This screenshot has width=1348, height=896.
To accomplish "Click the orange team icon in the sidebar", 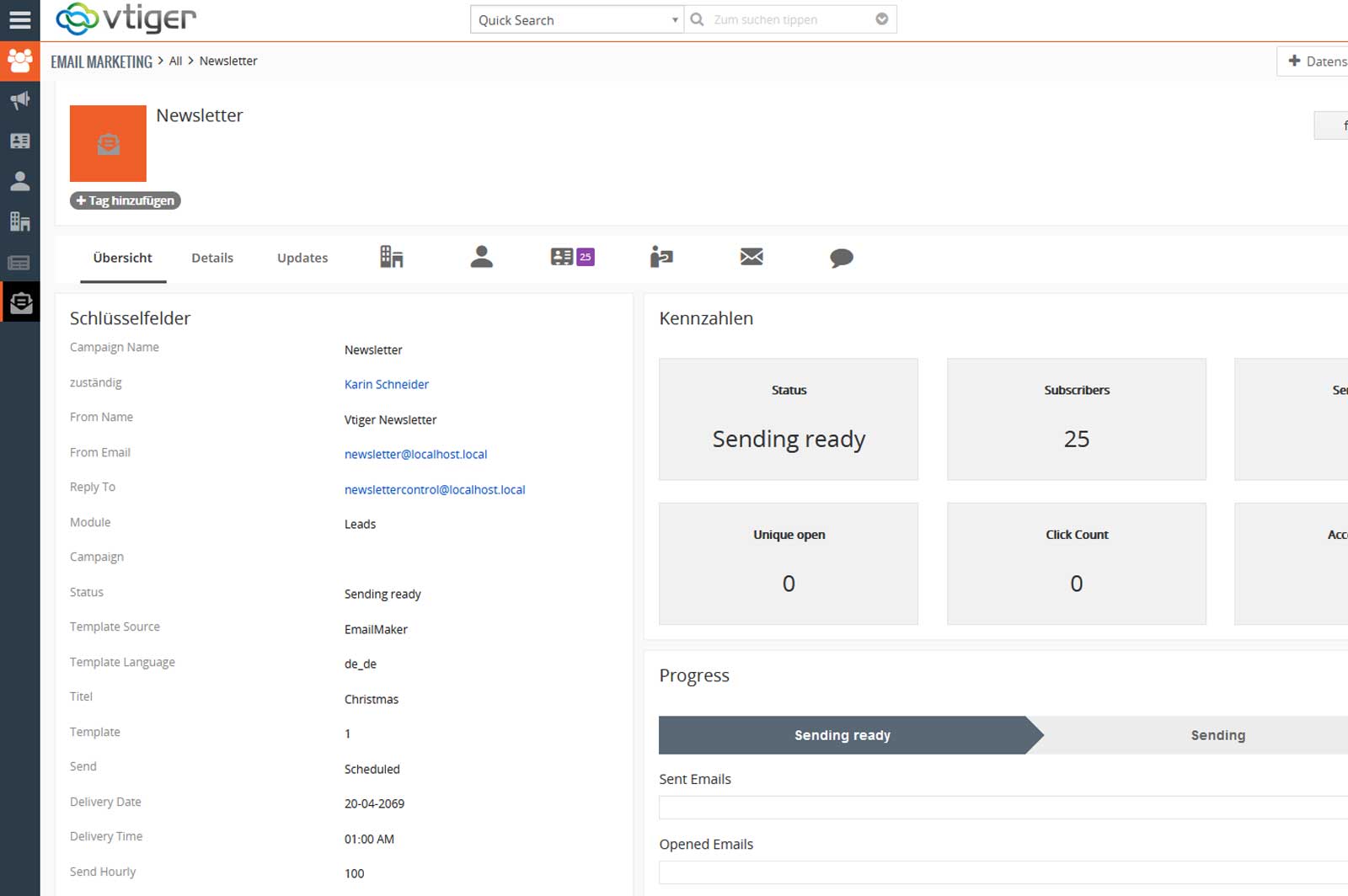I will coord(20,61).
